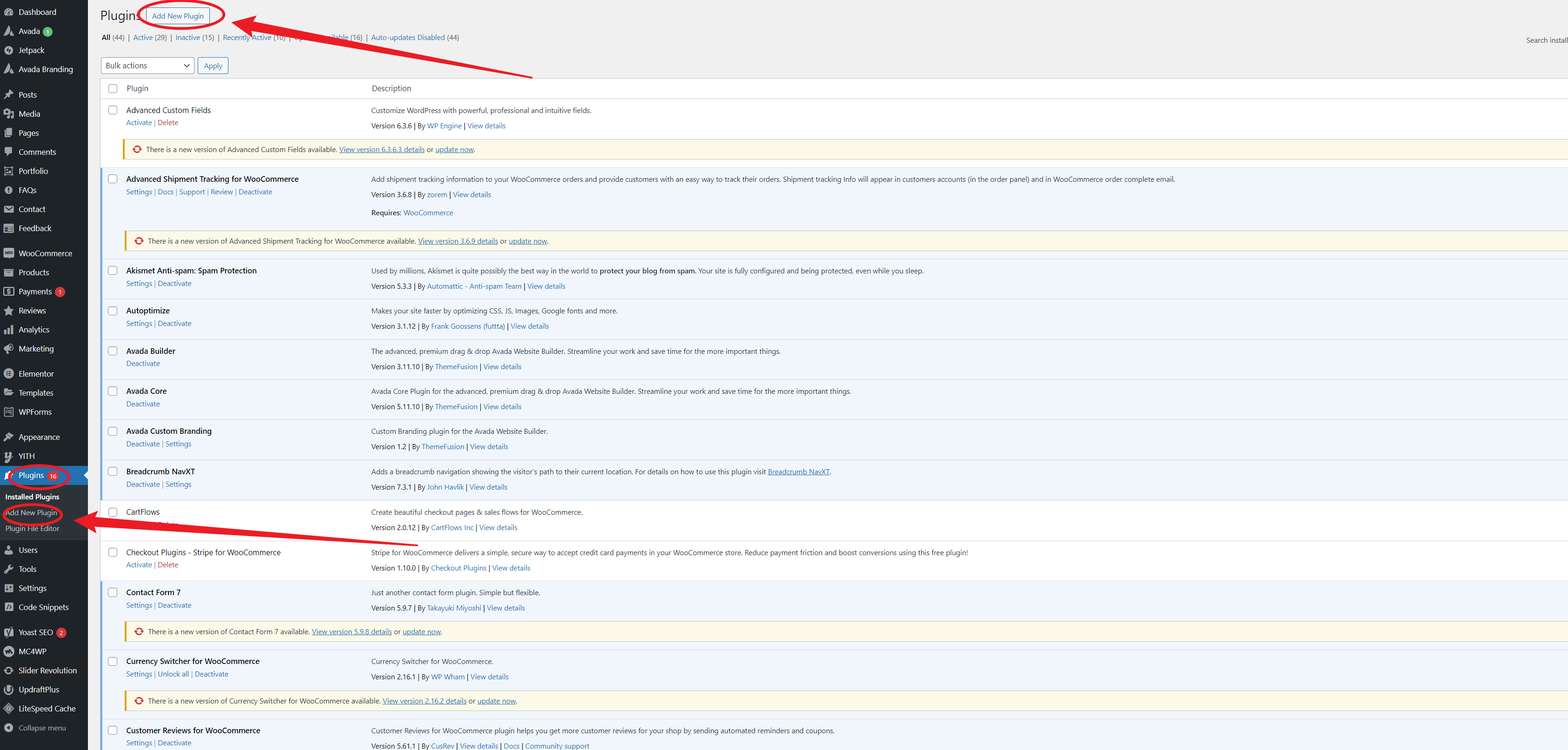The width and height of the screenshot is (1568, 750).
Task: Collapse the admin sidebar menu
Action: 9,728
